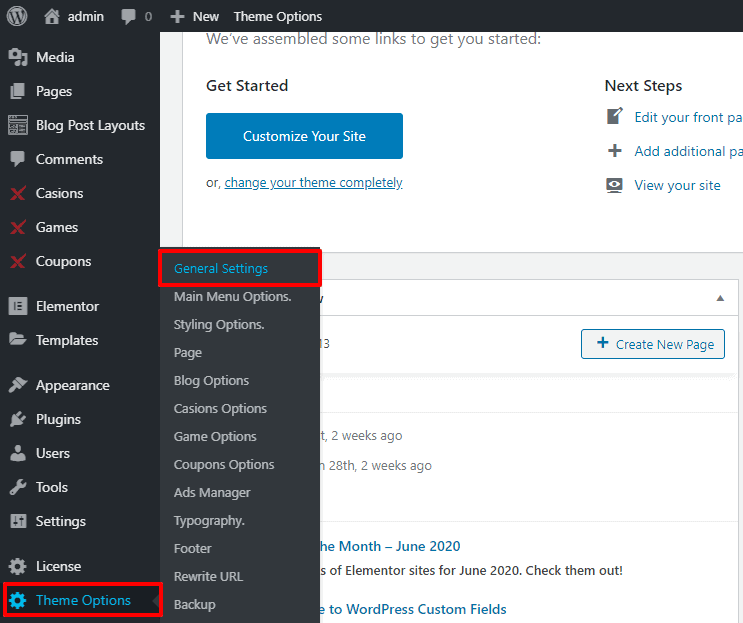Open Blog Options submenu entry
Image resolution: width=743 pixels, height=623 pixels.
click(x=211, y=380)
